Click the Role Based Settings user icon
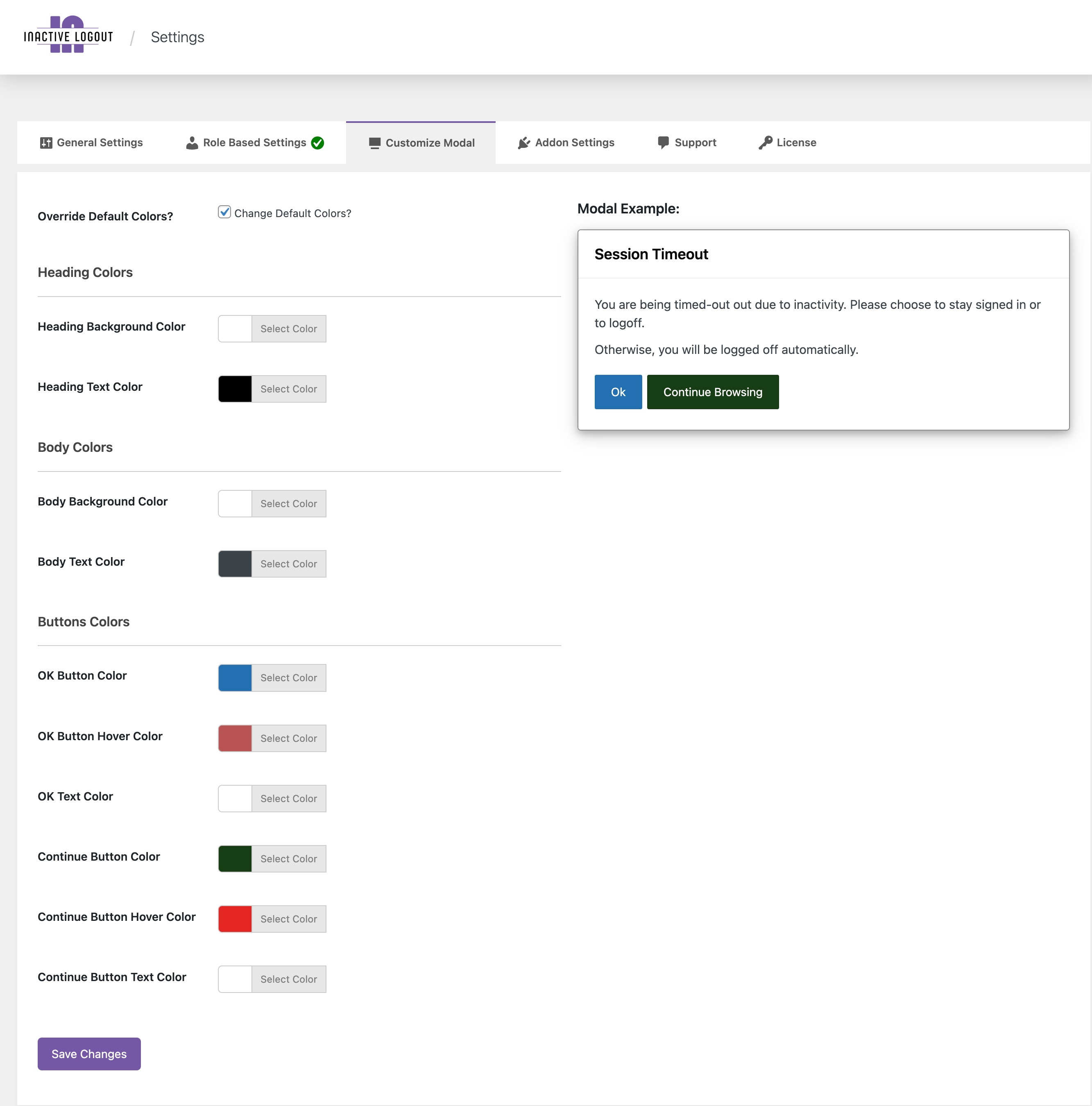Viewport: 1092px width, 1106px height. (192, 143)
